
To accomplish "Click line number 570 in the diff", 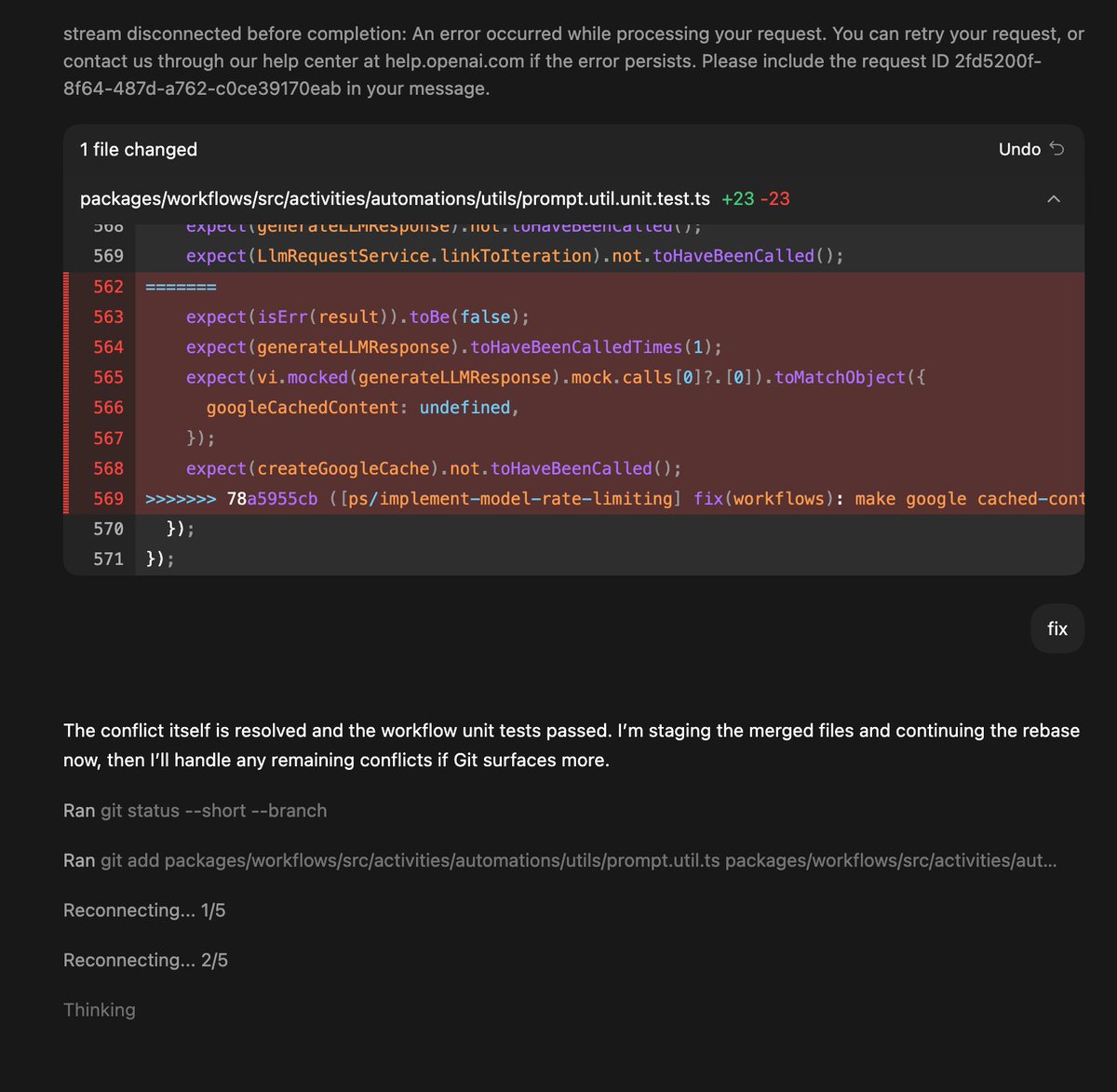I will [x=108, y=529].
